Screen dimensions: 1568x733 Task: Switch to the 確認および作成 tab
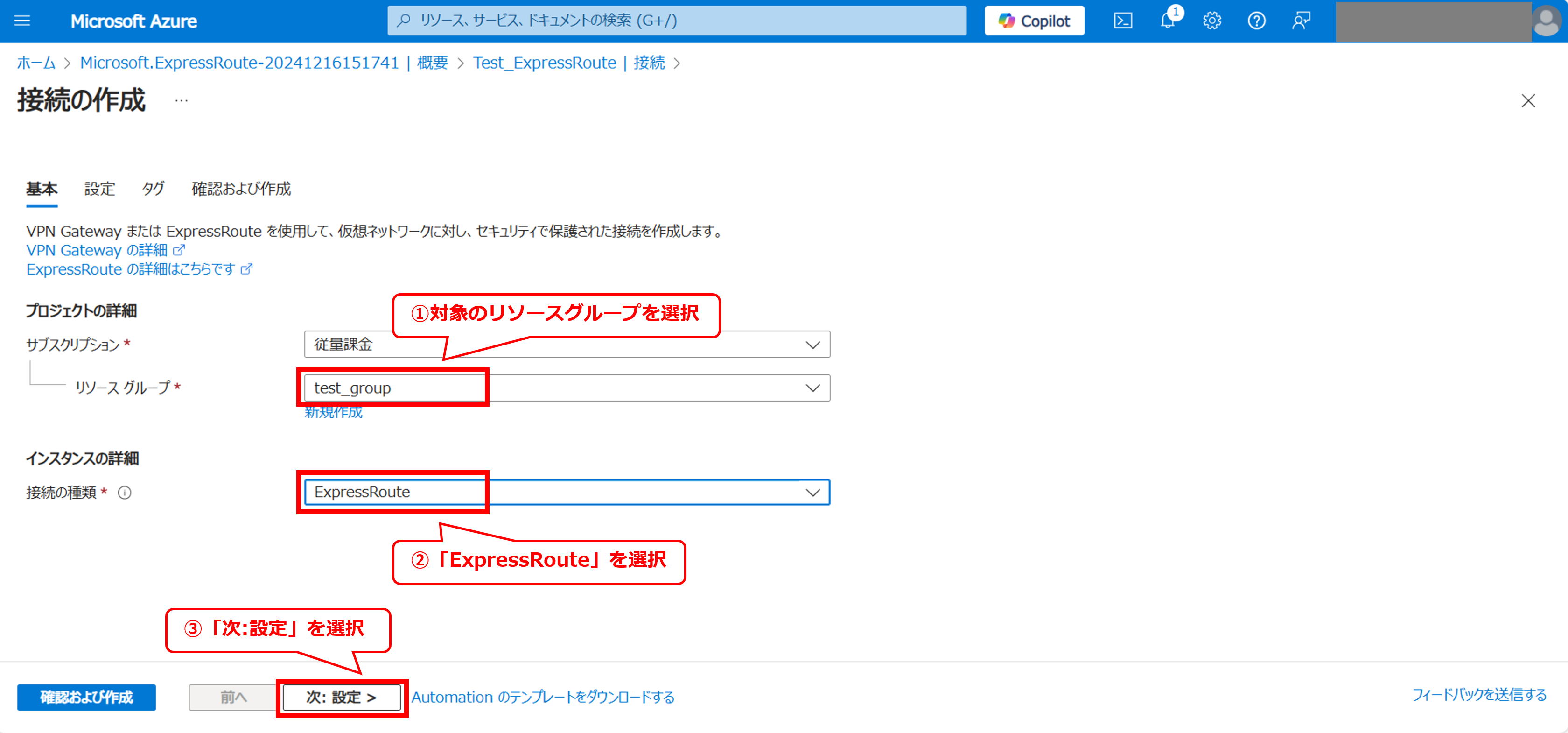click(241, 189)
